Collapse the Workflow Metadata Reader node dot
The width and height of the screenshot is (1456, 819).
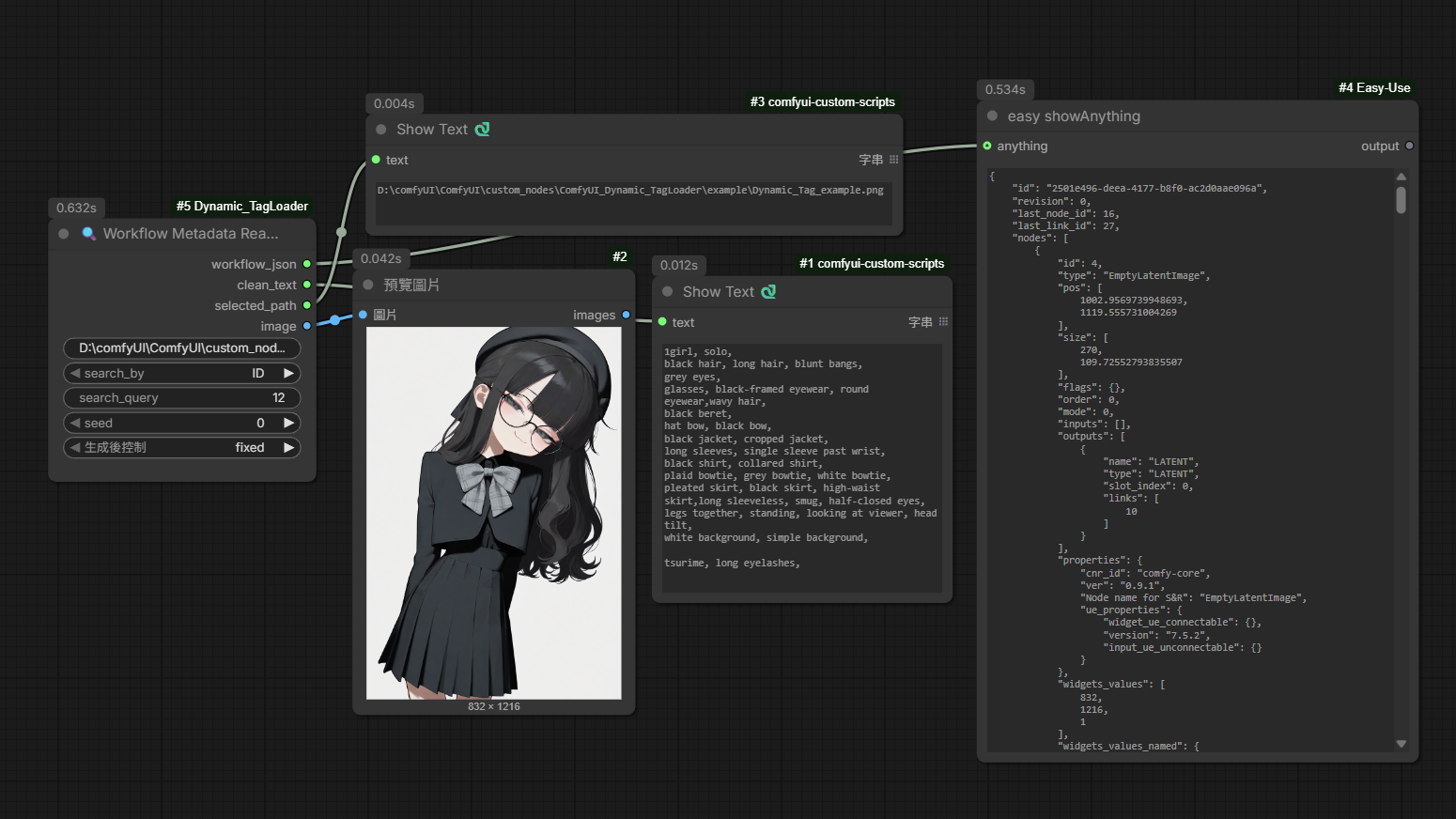[x=64, y=234]
